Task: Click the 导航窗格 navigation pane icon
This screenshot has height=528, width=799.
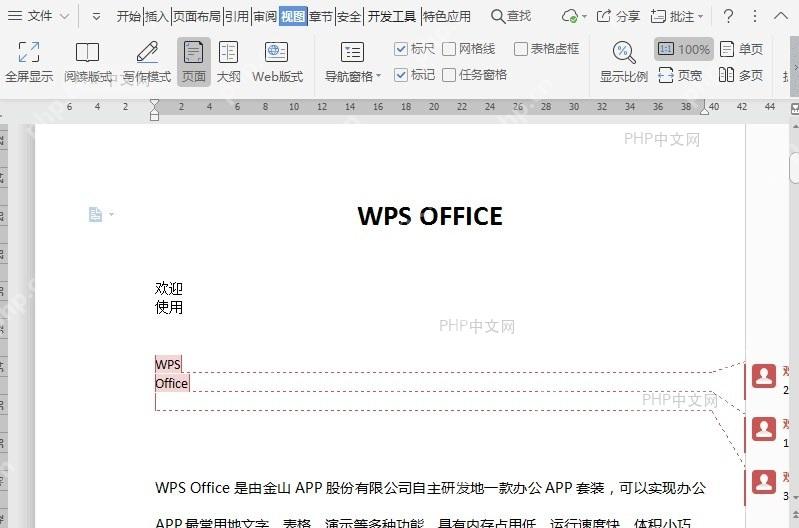Action: click(352, 52)
